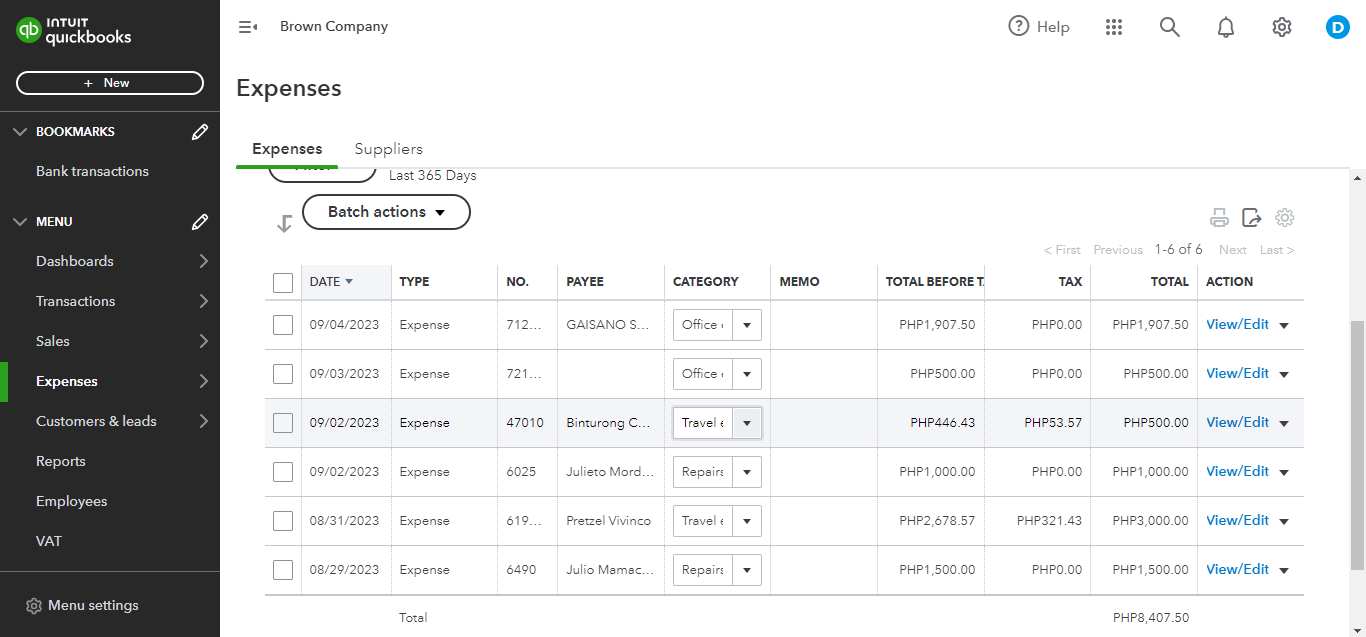
Task: Open the Batch actions dropdown
Action: tap(386, 212)
